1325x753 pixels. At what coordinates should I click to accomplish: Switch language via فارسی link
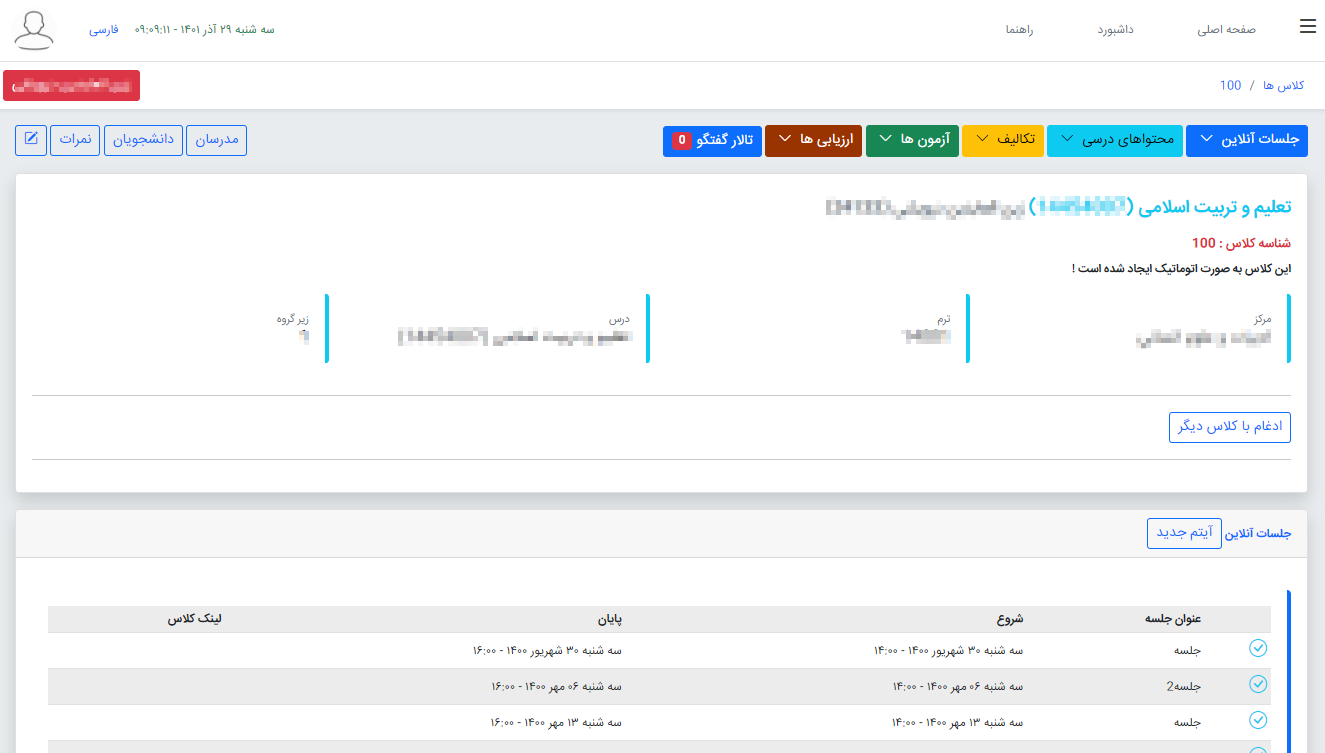pyautogui.click(x=104, y=30)
